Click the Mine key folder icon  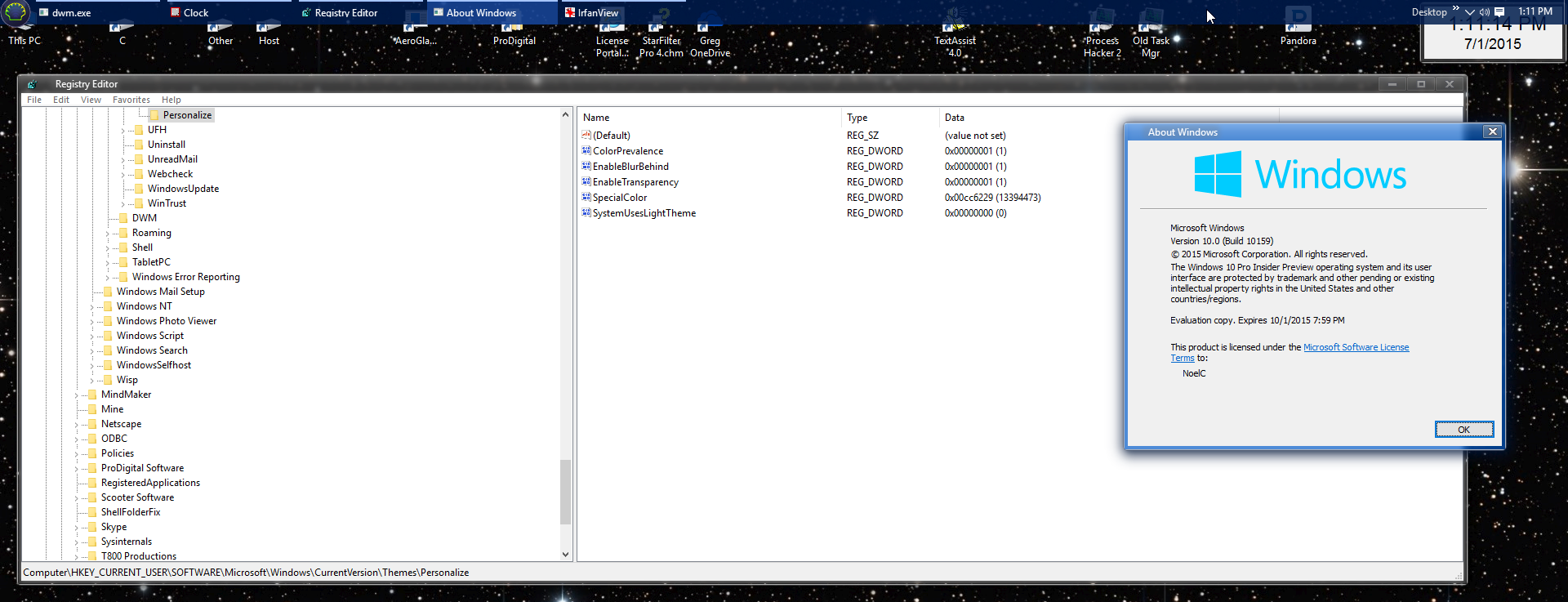[x=92, y=409]
